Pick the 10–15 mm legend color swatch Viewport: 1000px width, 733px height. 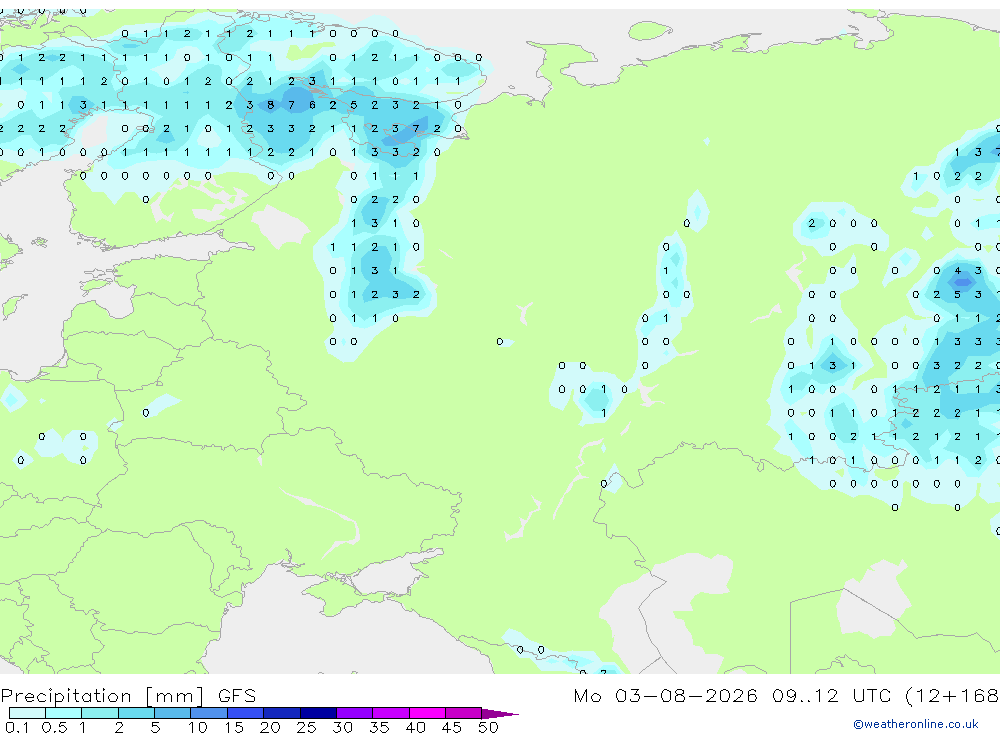pyautogui.click(x=209, y=713)
